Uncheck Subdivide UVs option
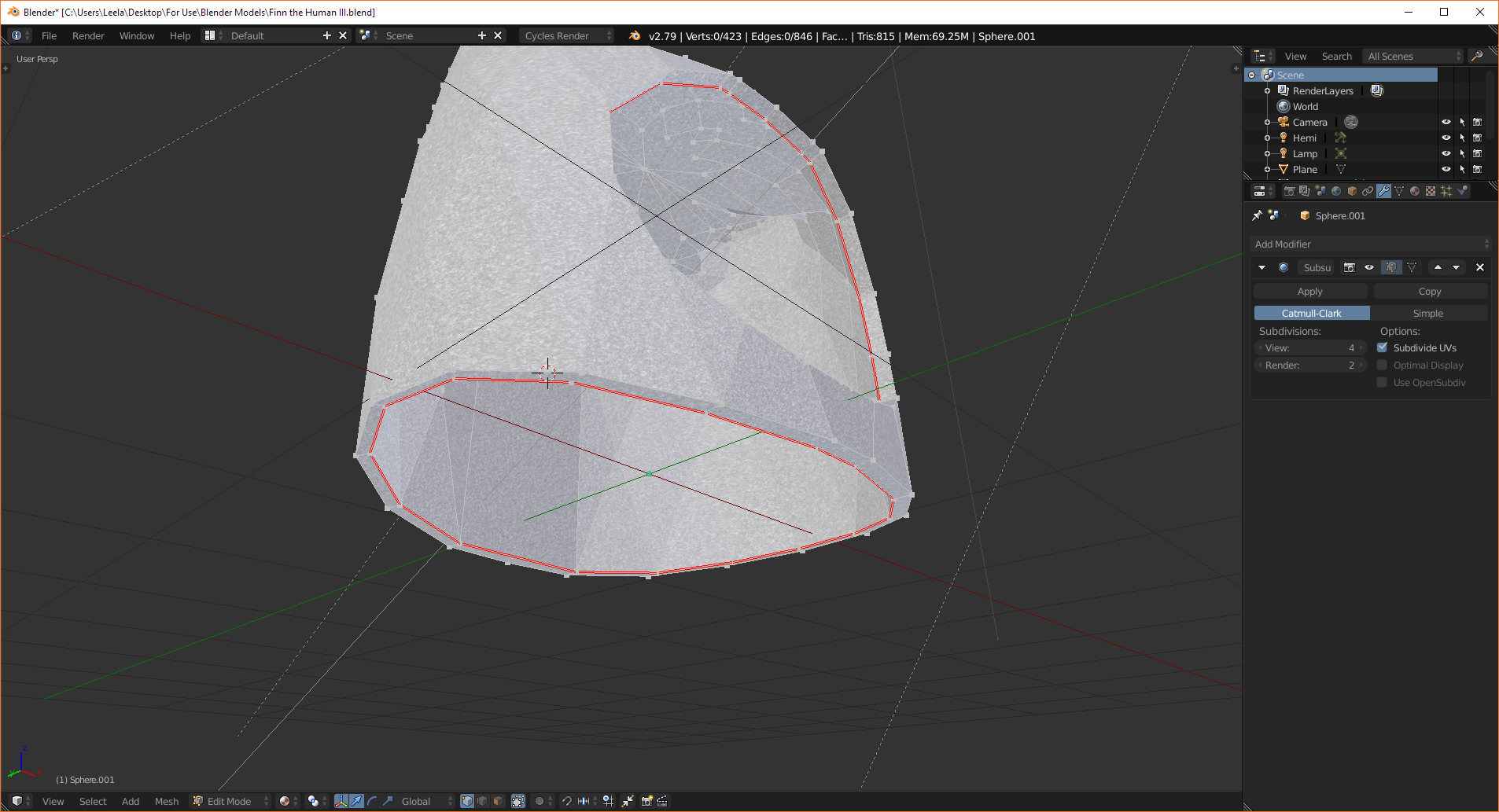 [1382, 347]
